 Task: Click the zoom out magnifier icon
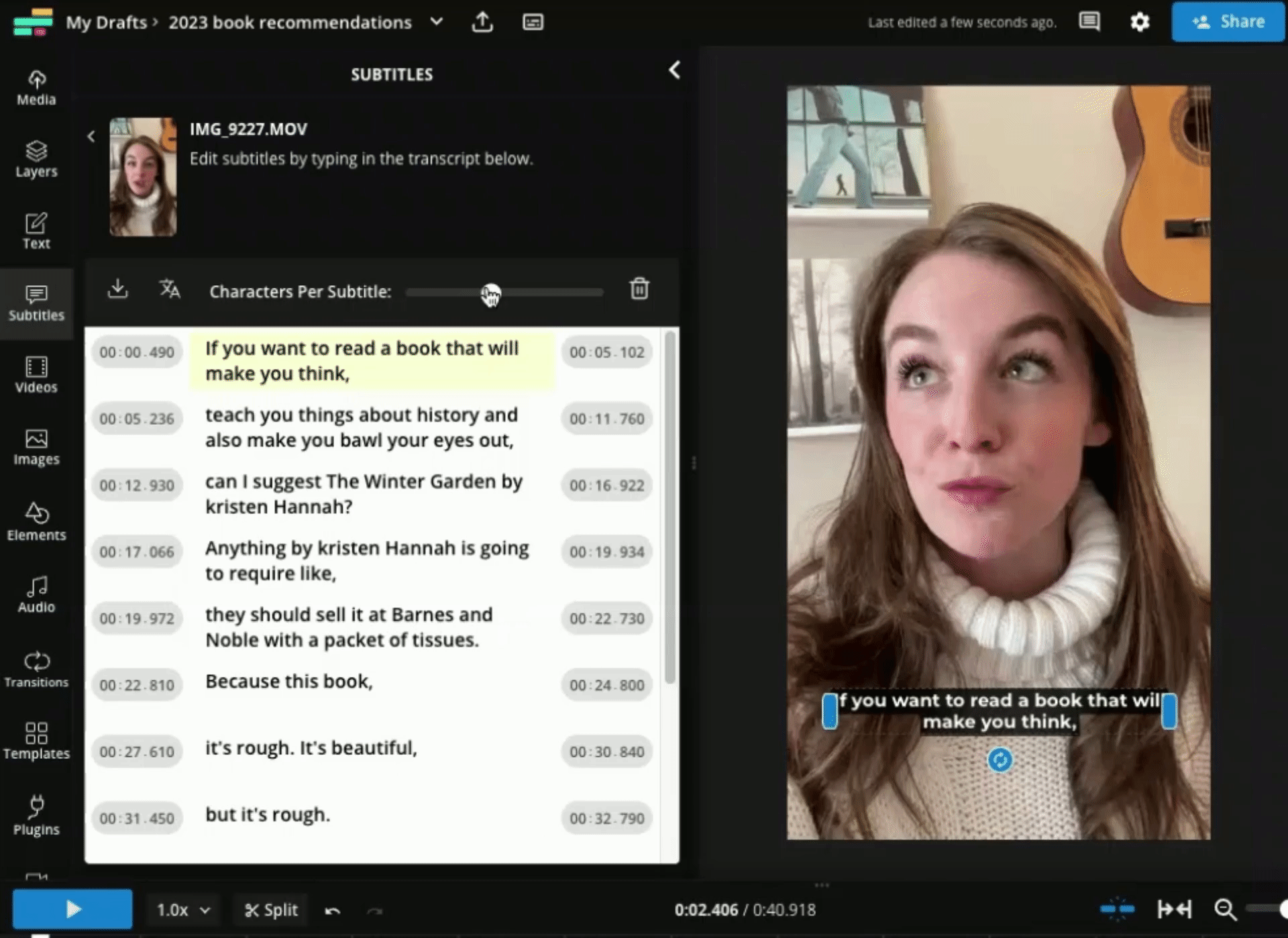coord(1225,910)
